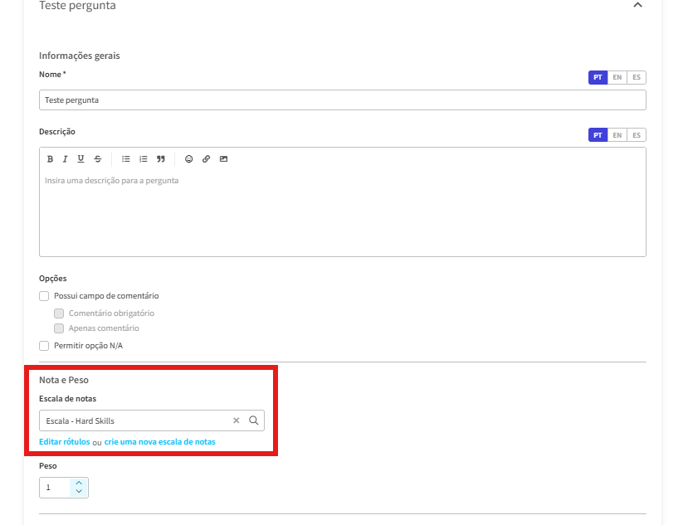Clear the selected 'Escala - Hard Skills' value
Image resolution: width=688 pixels, height=525 pixels.
coord(236,421)
